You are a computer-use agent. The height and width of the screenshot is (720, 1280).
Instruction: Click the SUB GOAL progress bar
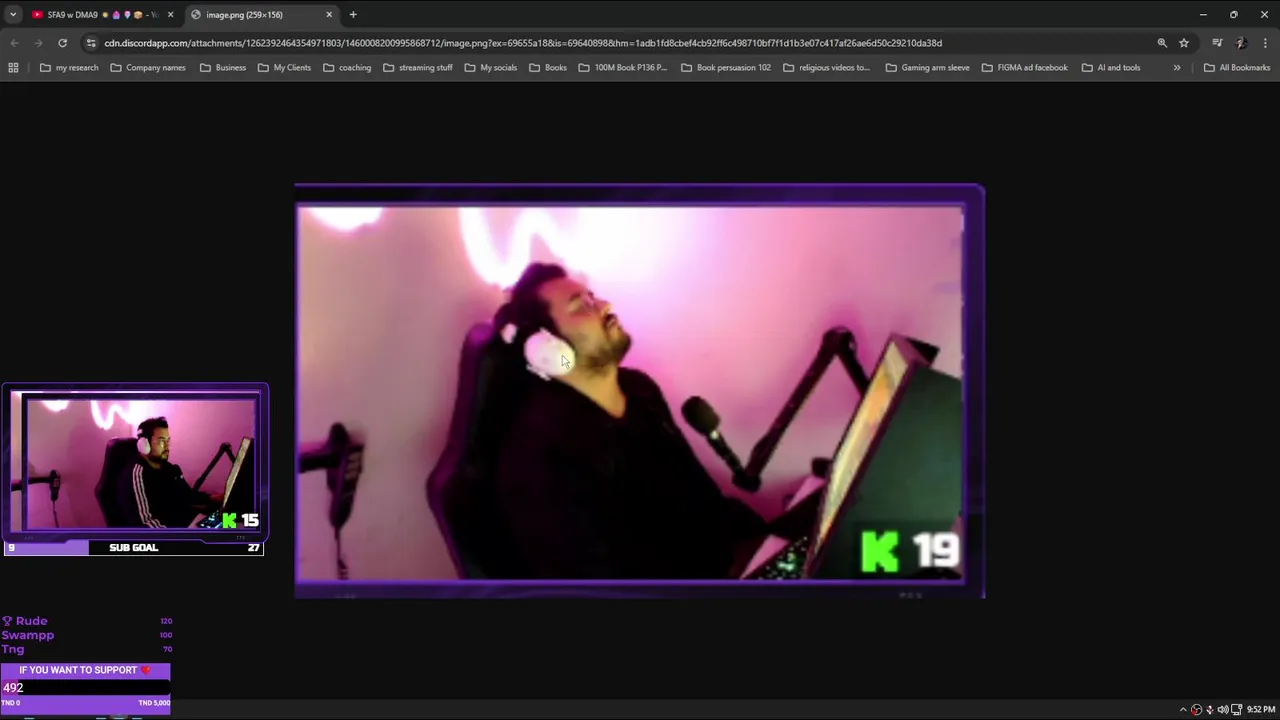134,548
